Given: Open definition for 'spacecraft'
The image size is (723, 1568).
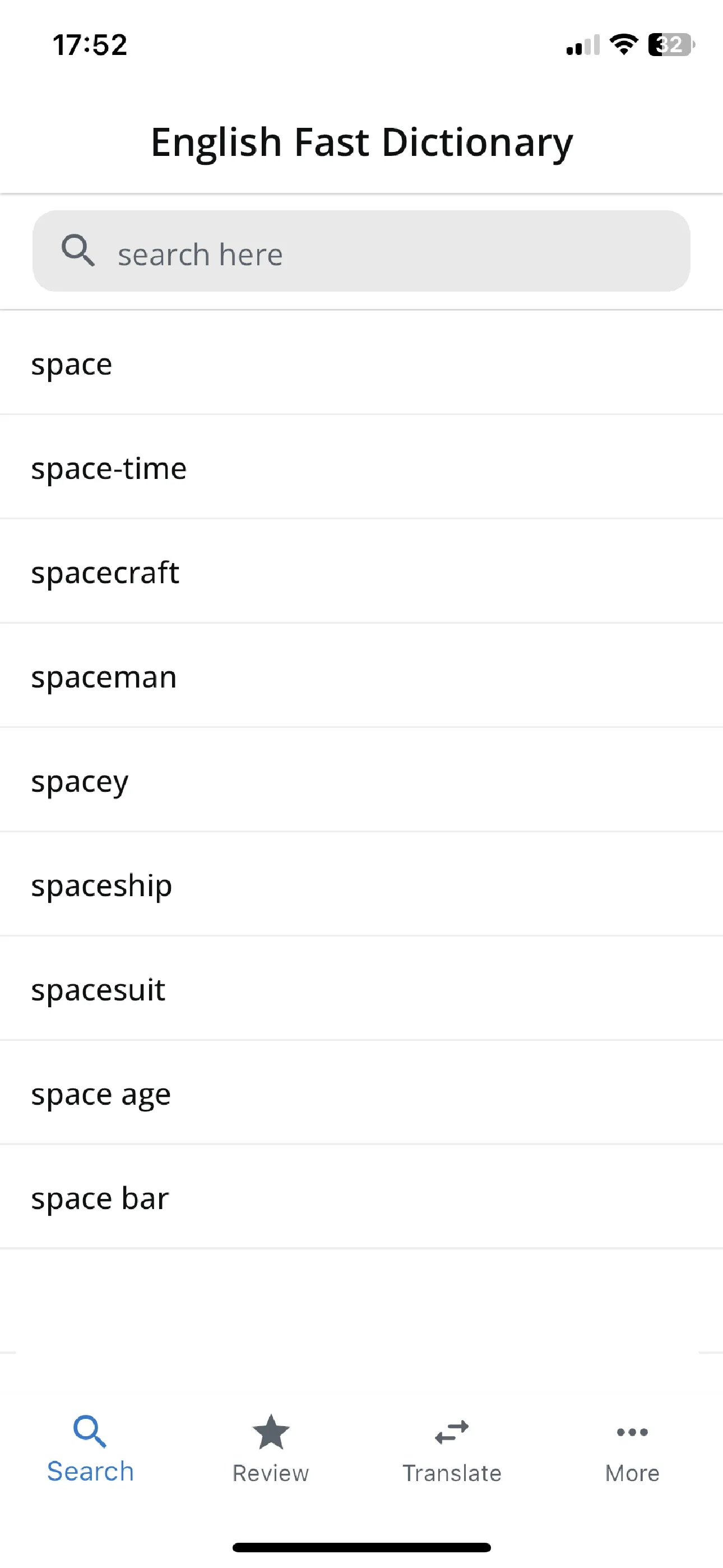Looking at the screenshot, I should tap(361, 572).
